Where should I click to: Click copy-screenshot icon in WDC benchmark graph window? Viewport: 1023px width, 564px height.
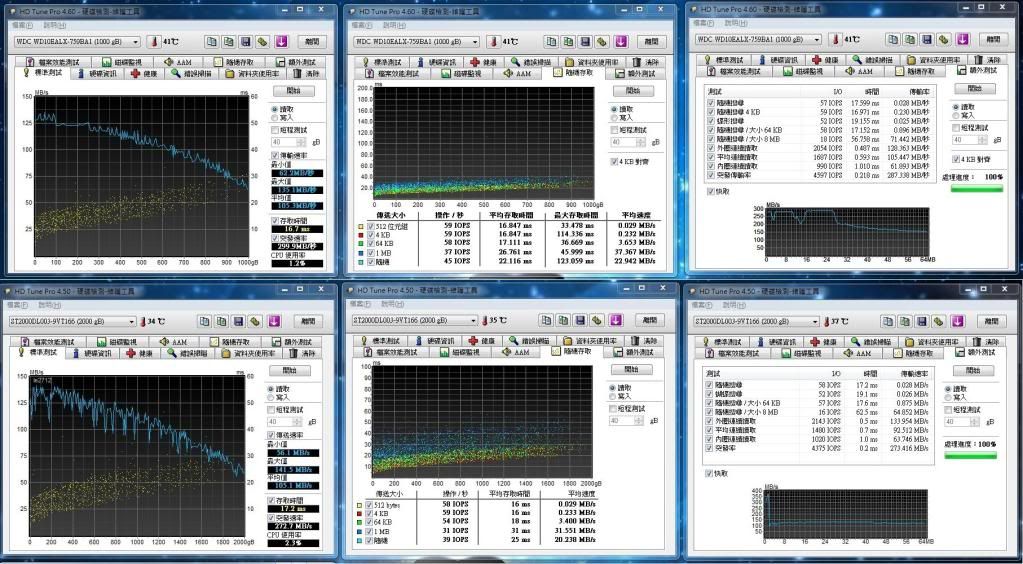pyautogui.click(x=228, y=42)
